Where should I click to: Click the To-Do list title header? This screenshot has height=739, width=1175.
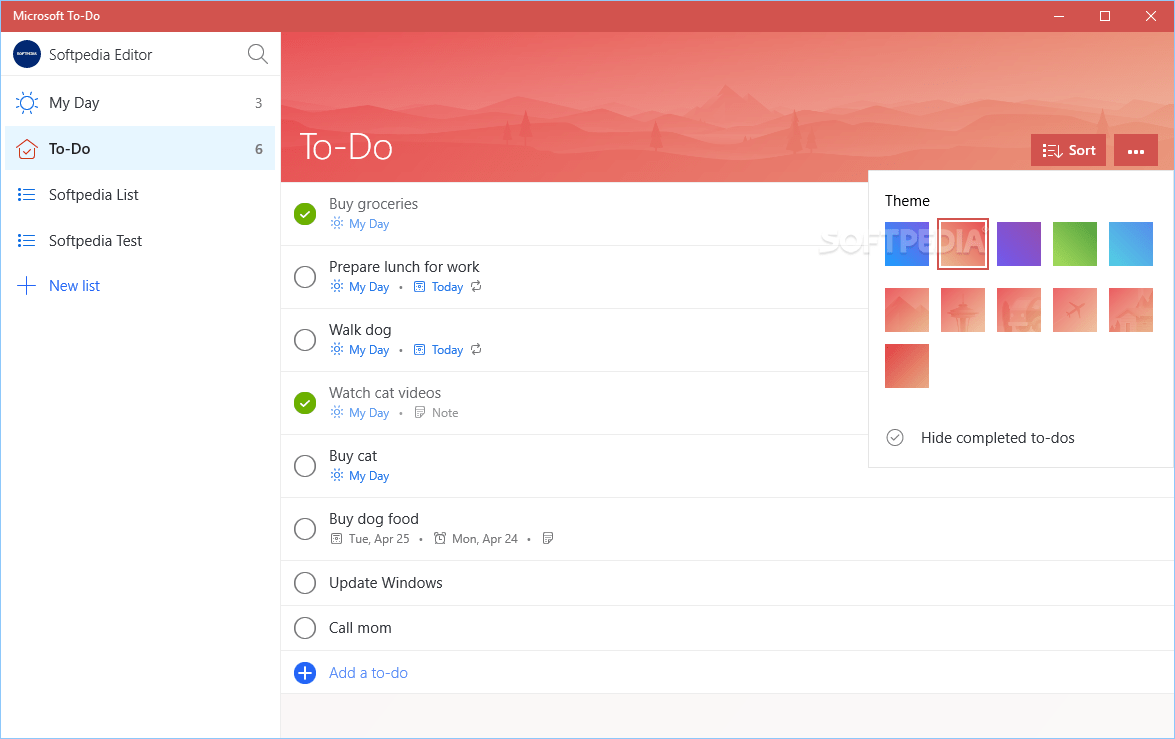tap(346, 147)
